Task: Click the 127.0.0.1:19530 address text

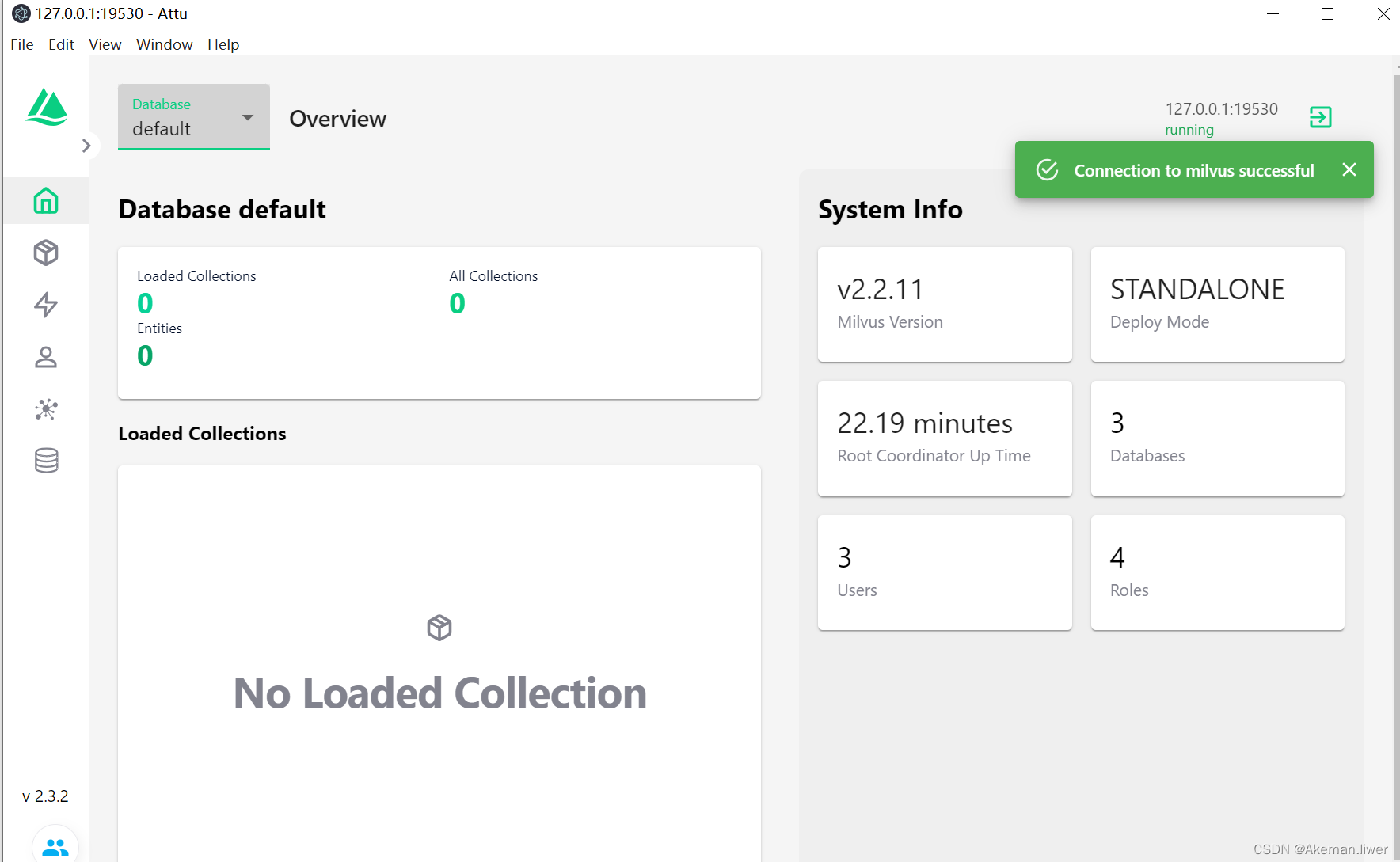Action: point(1221,109)
